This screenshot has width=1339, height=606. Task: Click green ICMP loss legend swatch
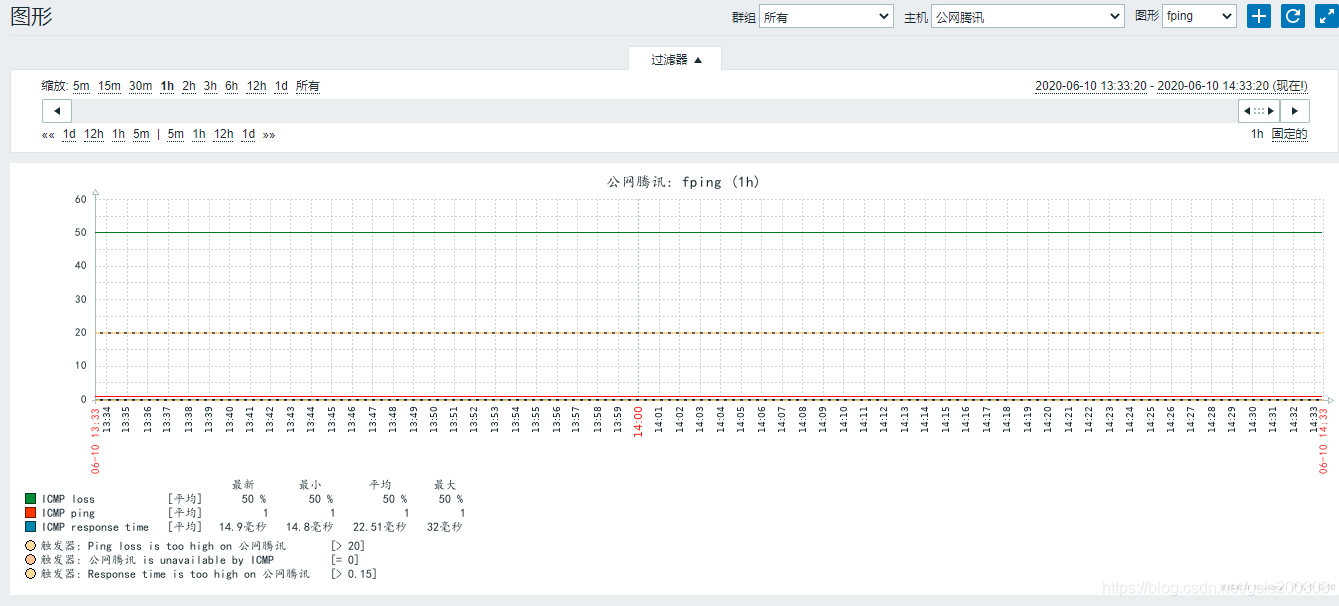[x=31, y=498]
